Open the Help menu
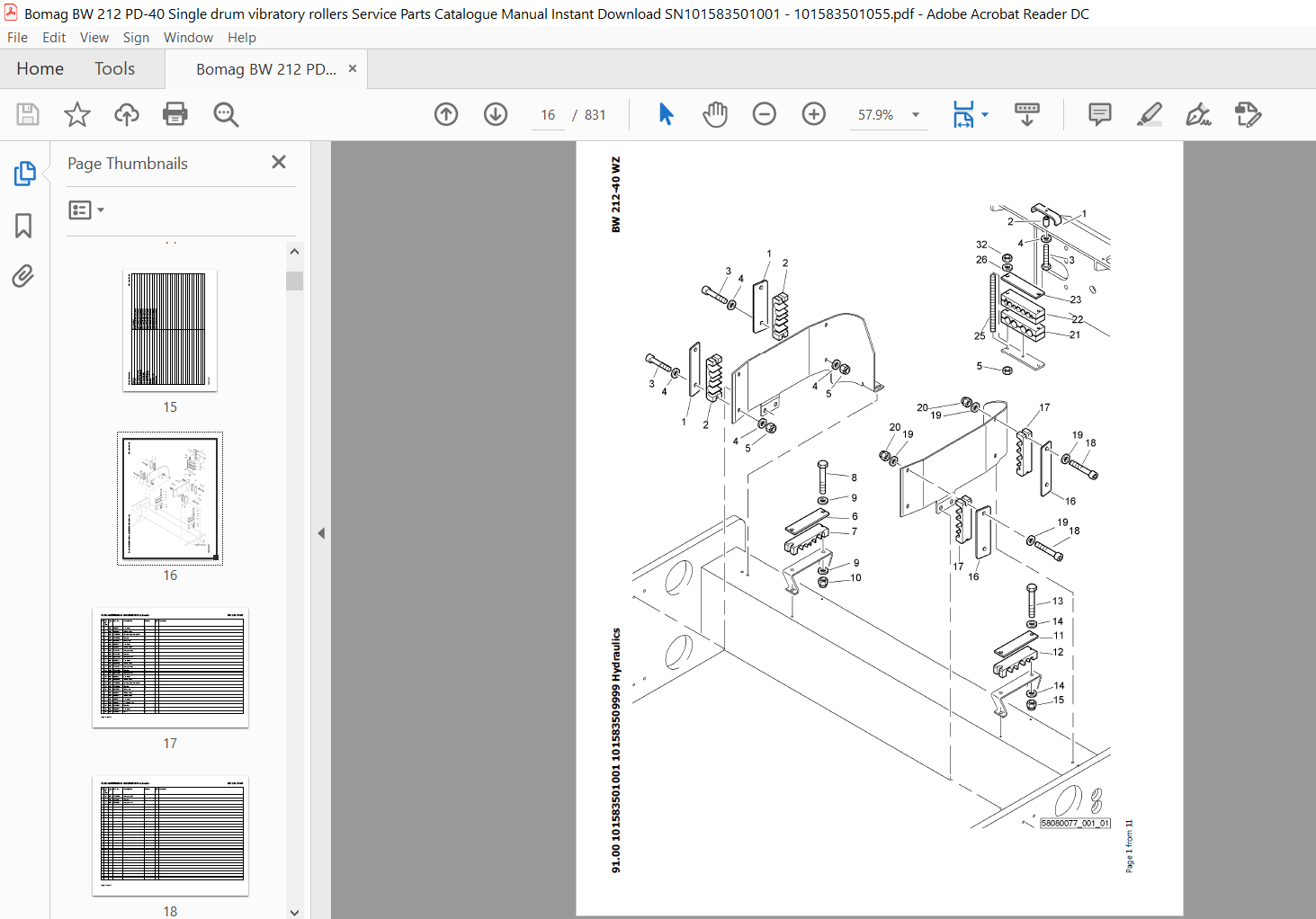This screenshot has height=919, width=1316. 242,38
